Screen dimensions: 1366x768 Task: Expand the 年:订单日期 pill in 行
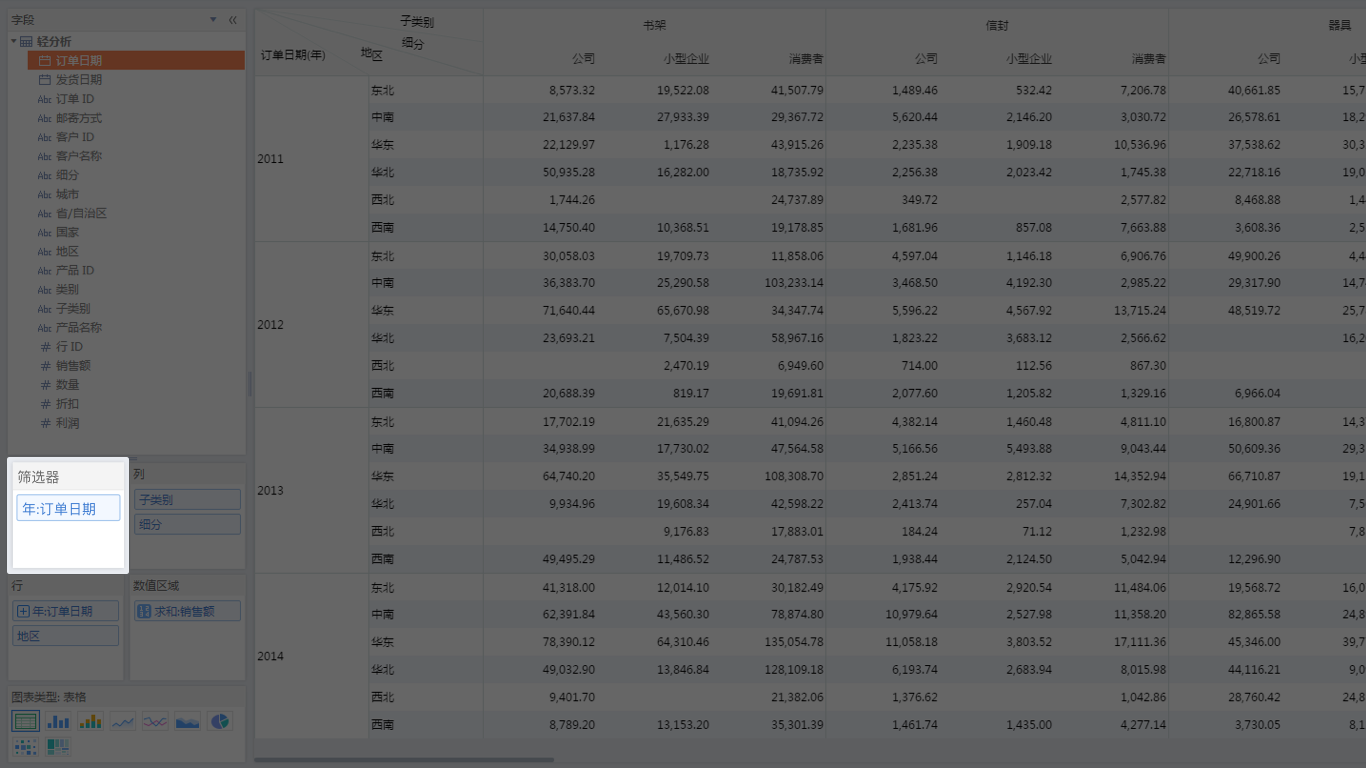coord(23,611)
